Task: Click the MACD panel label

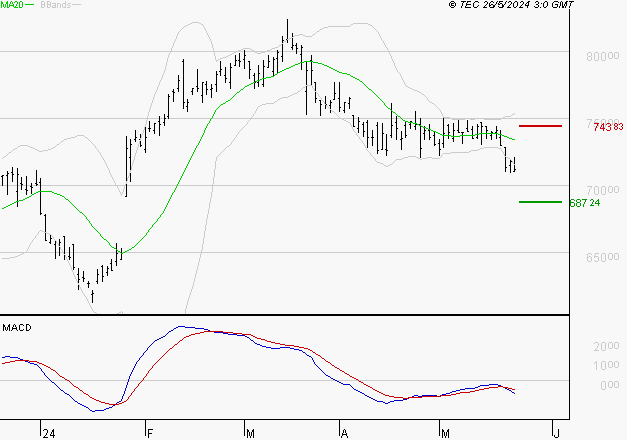Action: click(x=17, y=328)
